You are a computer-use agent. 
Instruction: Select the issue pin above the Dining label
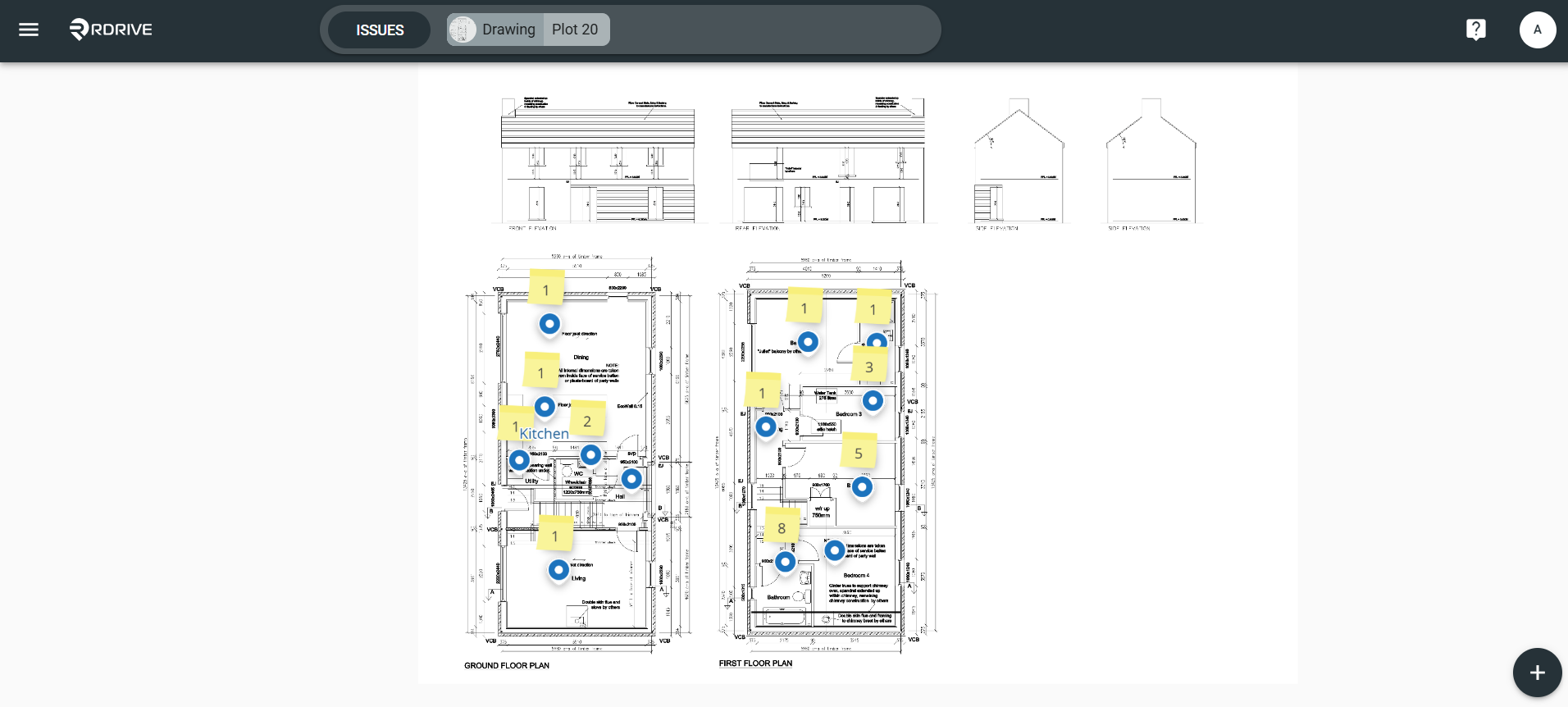tap(549, 324)
